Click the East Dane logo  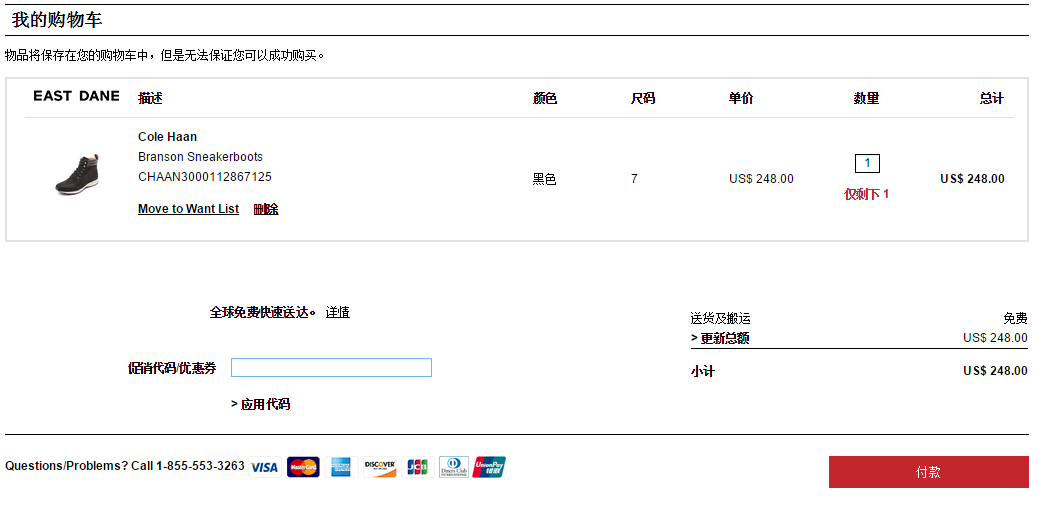pyautogui.click(x=76, y=96)
